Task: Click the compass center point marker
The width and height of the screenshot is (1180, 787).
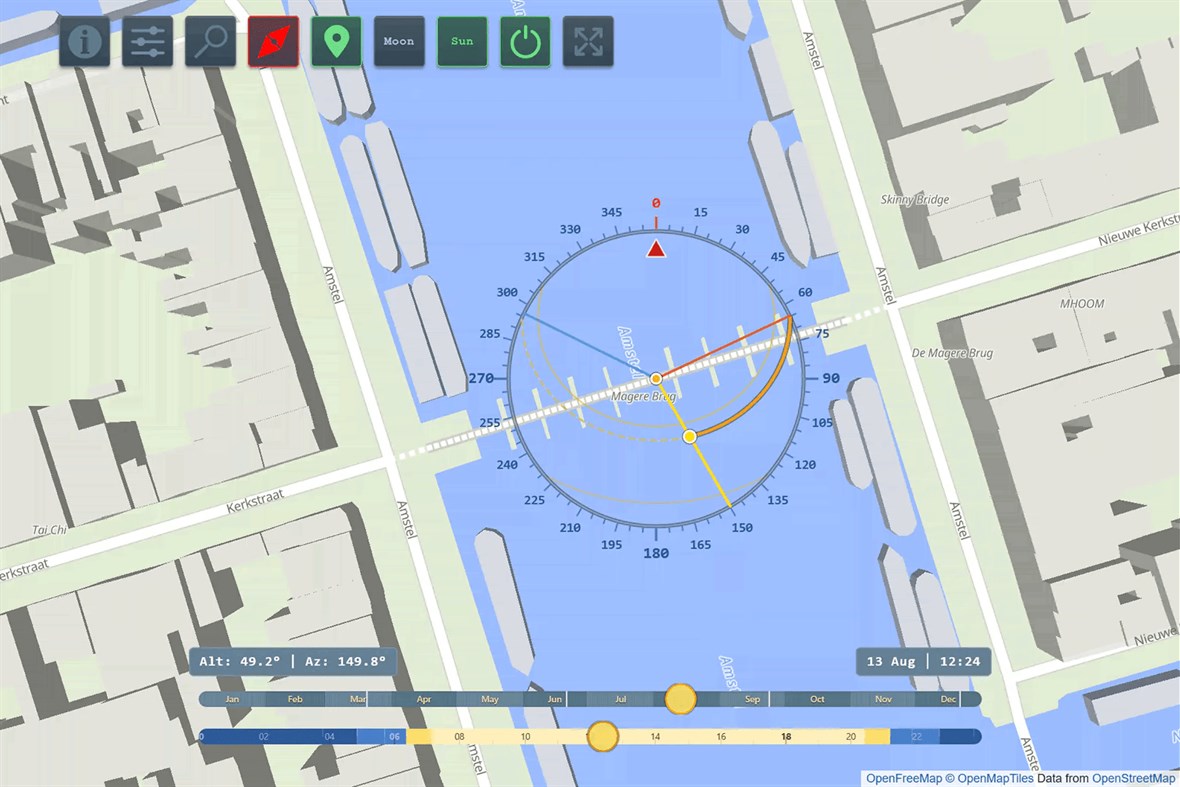Action: click(x=656, y=378)
